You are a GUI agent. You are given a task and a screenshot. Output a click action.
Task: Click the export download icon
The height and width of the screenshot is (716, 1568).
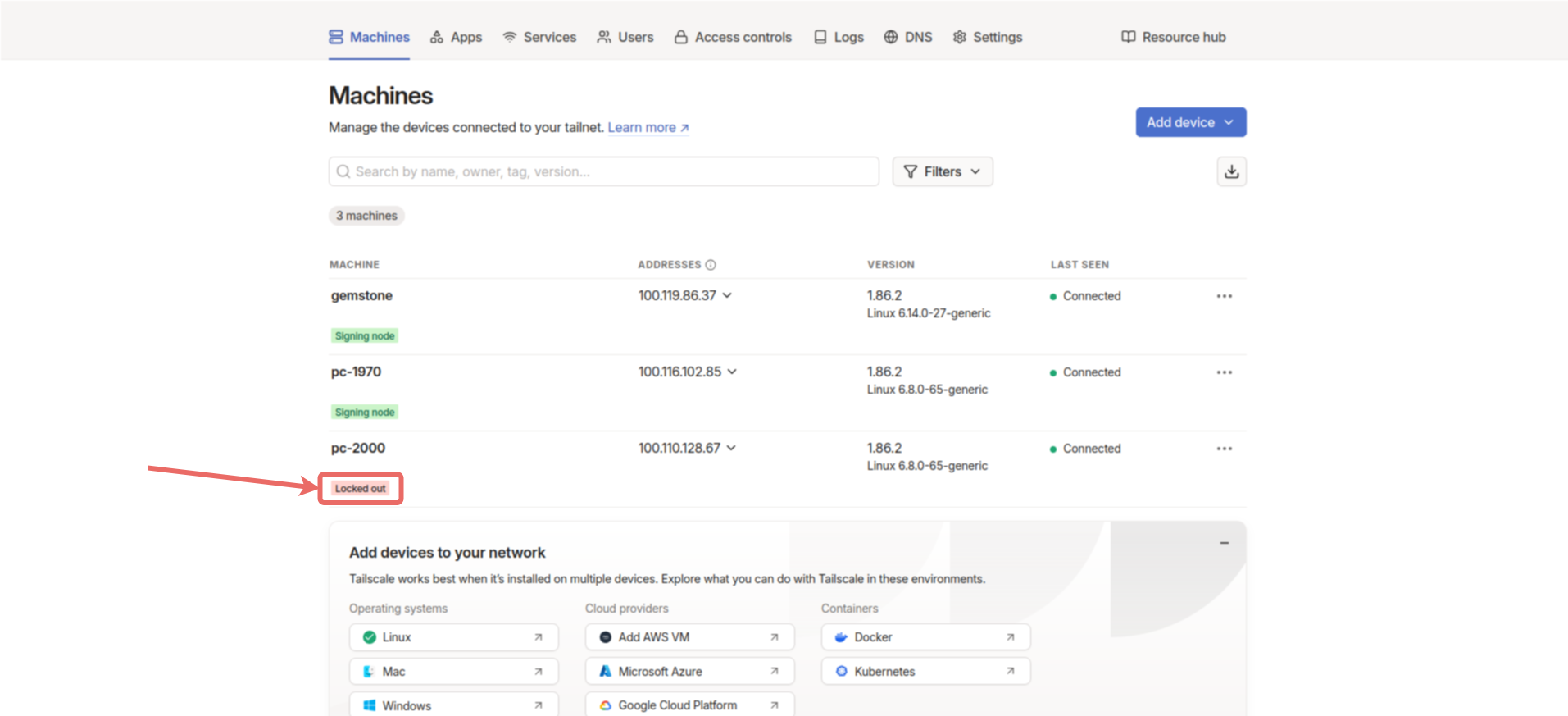tap(1231, 171)
